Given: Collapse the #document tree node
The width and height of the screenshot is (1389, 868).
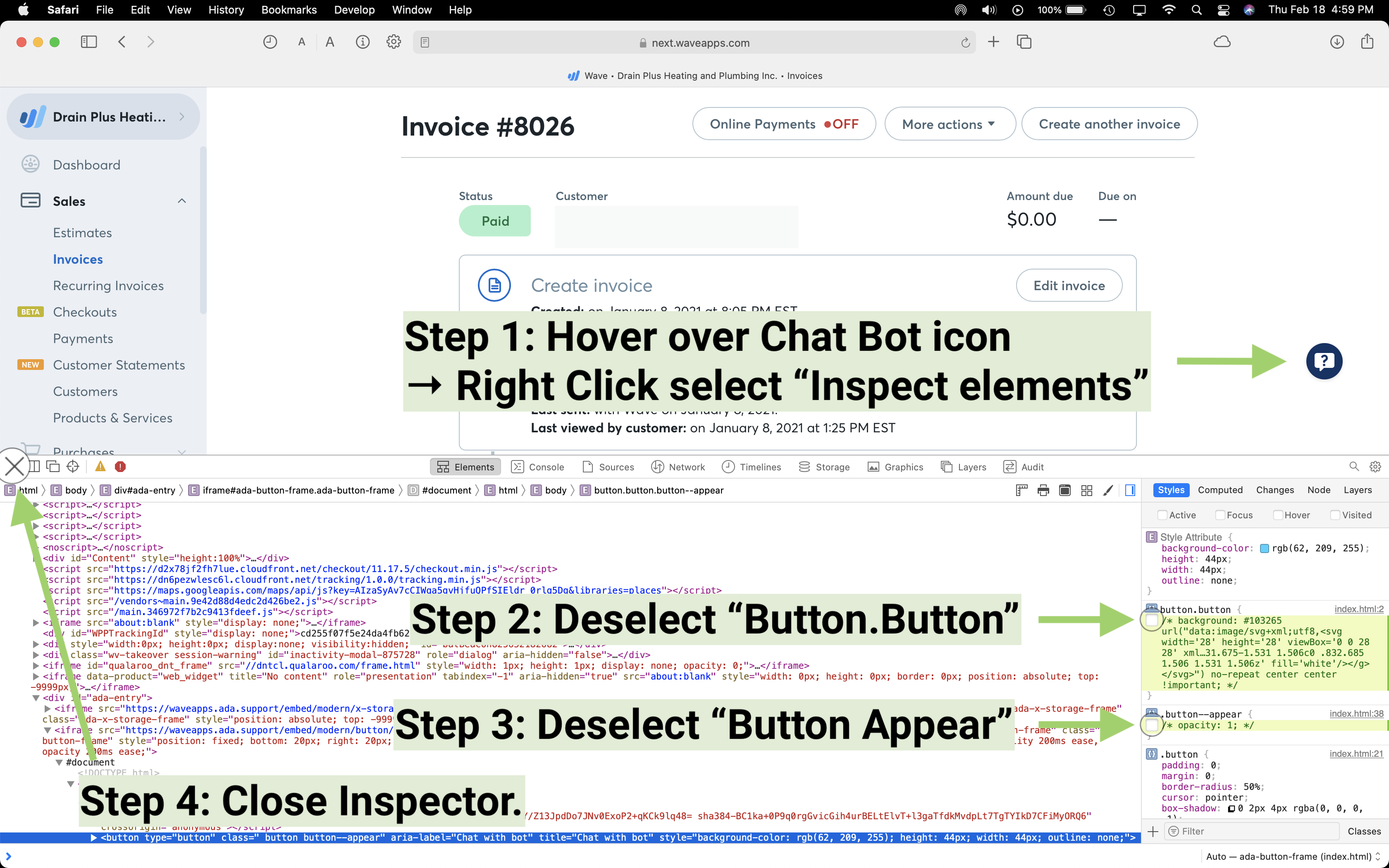Looking at the screenshot, I should point(59,762).
